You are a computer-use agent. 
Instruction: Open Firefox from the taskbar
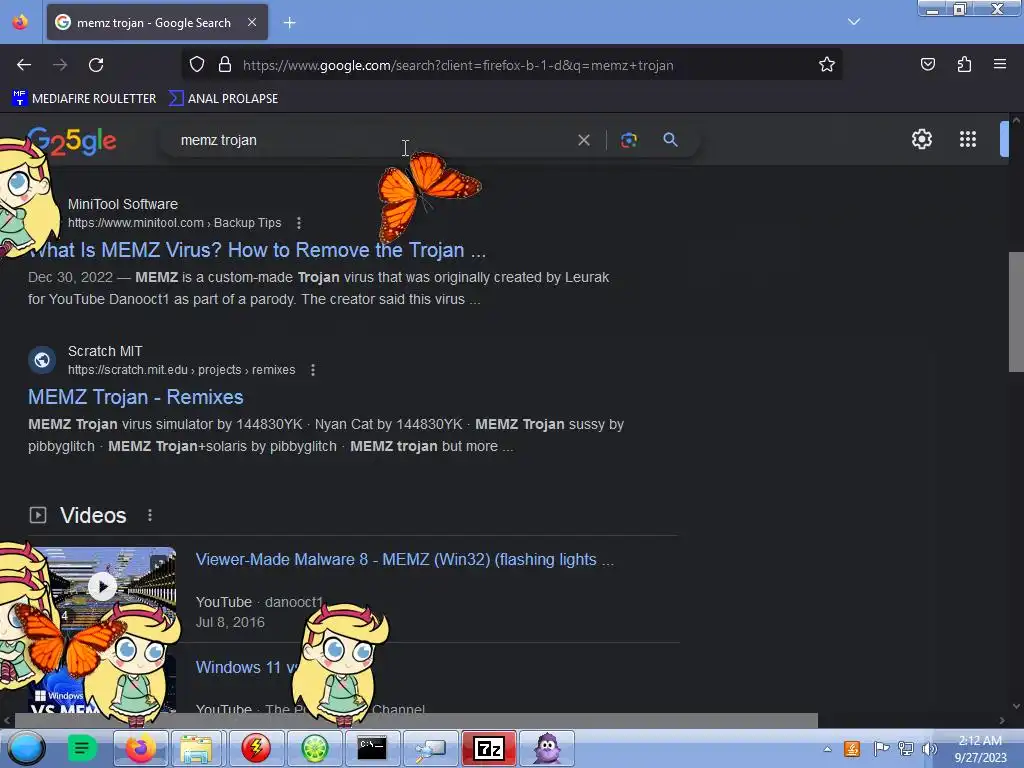coord(140,748)
